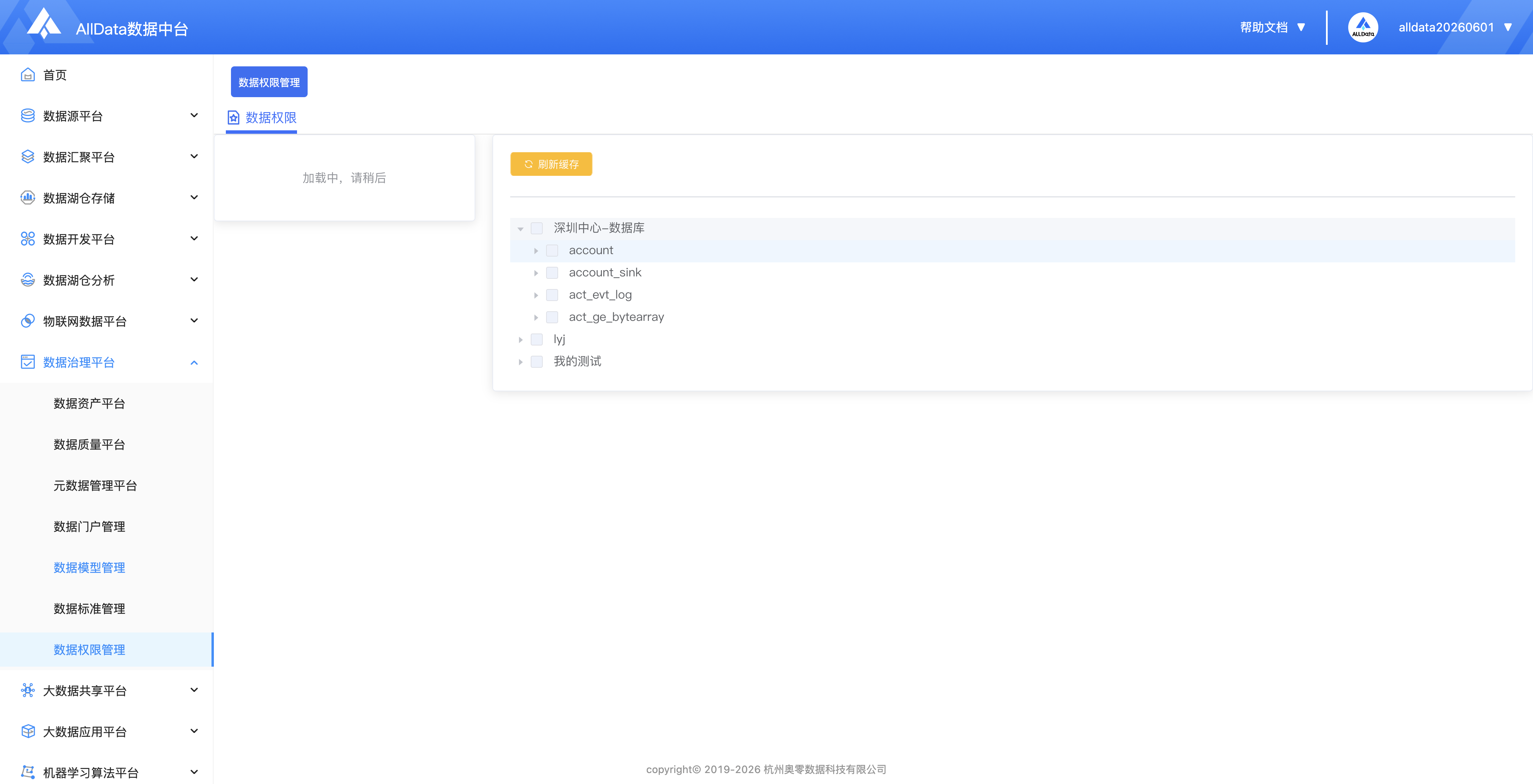Screen dimensions: 1533x784
Task: Click AllData数据中台 title text
Action: pos(132,28)
